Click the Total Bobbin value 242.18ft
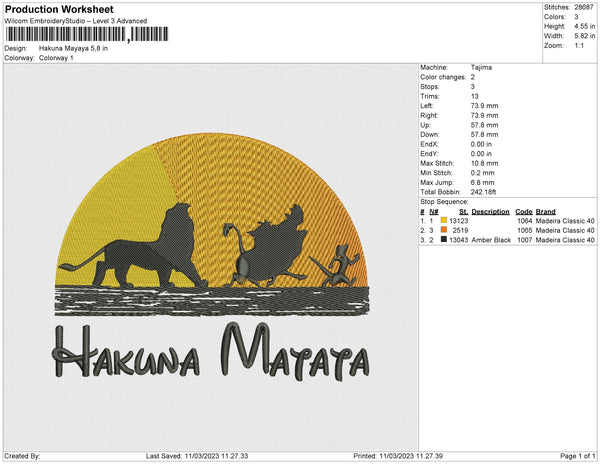The height and width of the screenshot is (464, 600). pyautogui.click(x=483, y=192)
